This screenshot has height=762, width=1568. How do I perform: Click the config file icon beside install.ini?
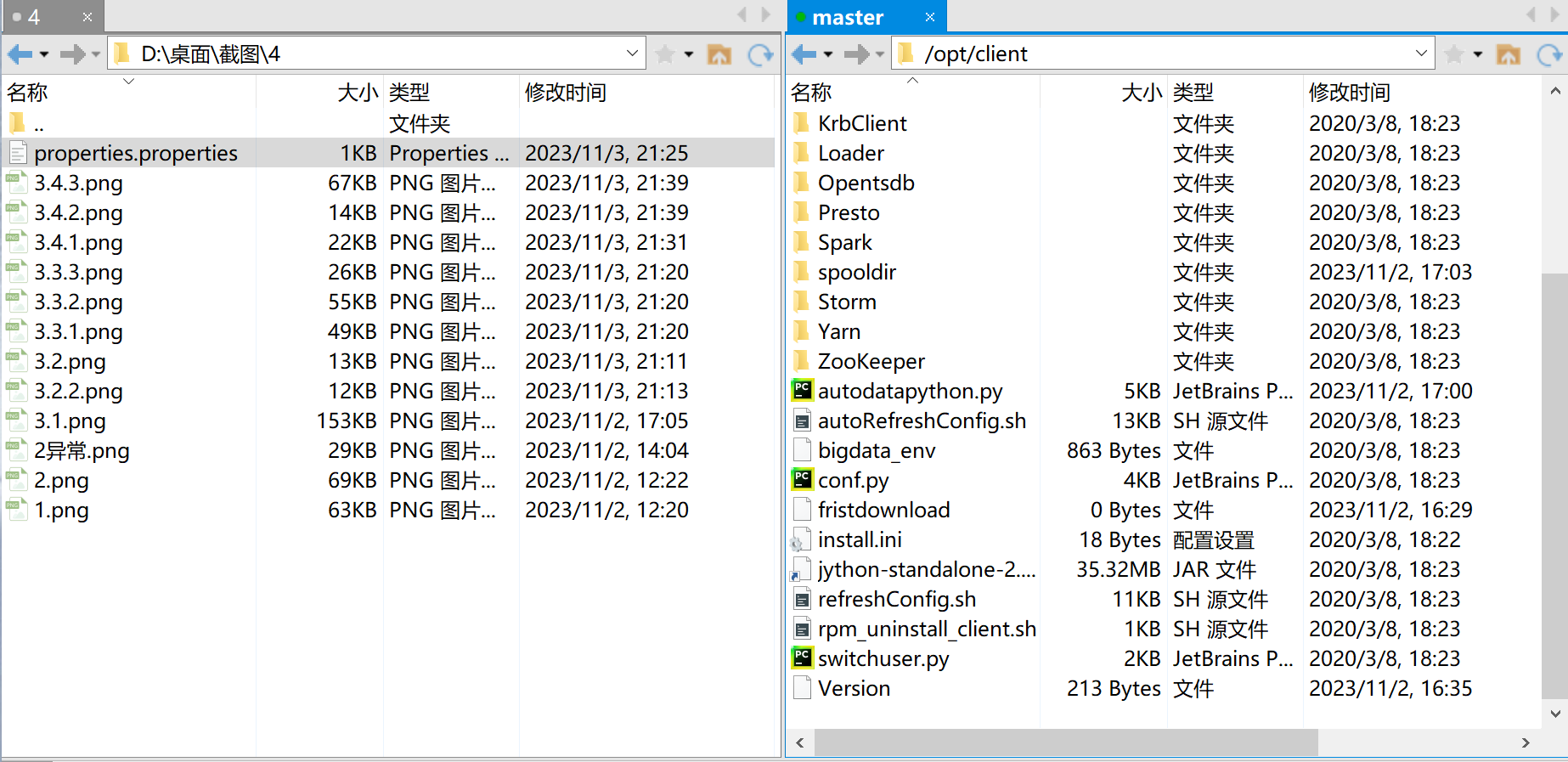(801, 539)
